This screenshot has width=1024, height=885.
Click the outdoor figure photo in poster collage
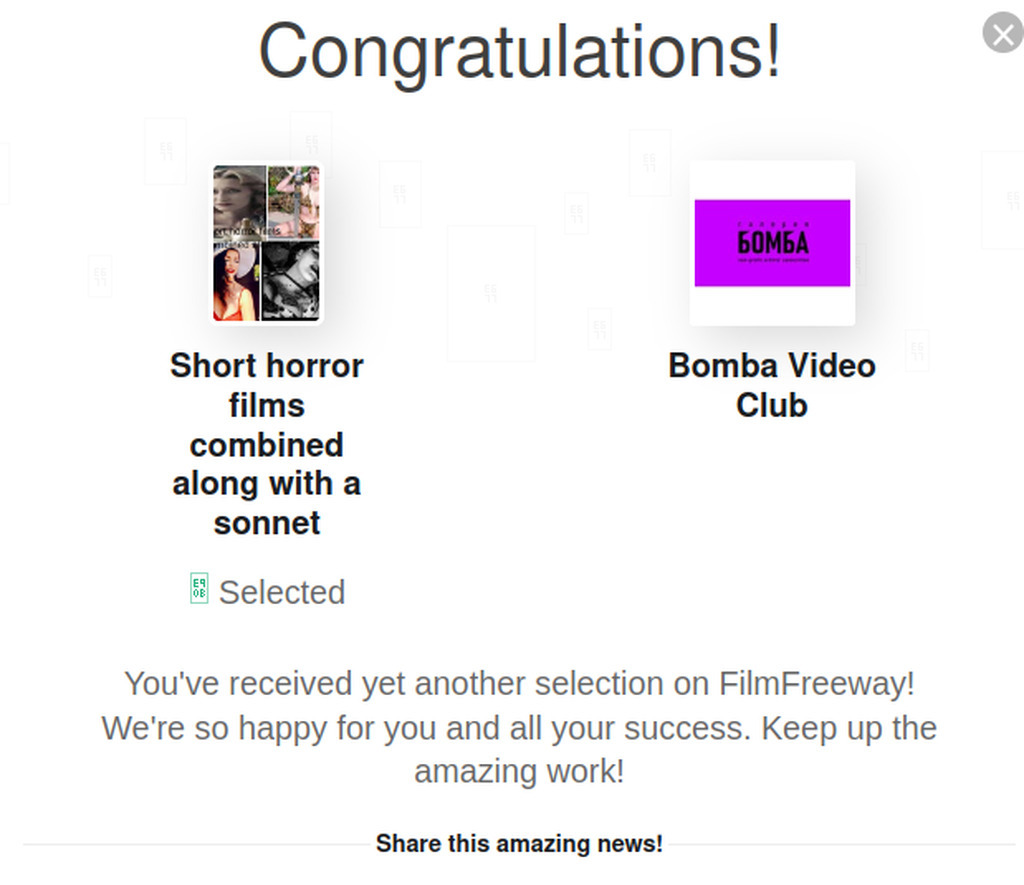click(x=294, y=201)
